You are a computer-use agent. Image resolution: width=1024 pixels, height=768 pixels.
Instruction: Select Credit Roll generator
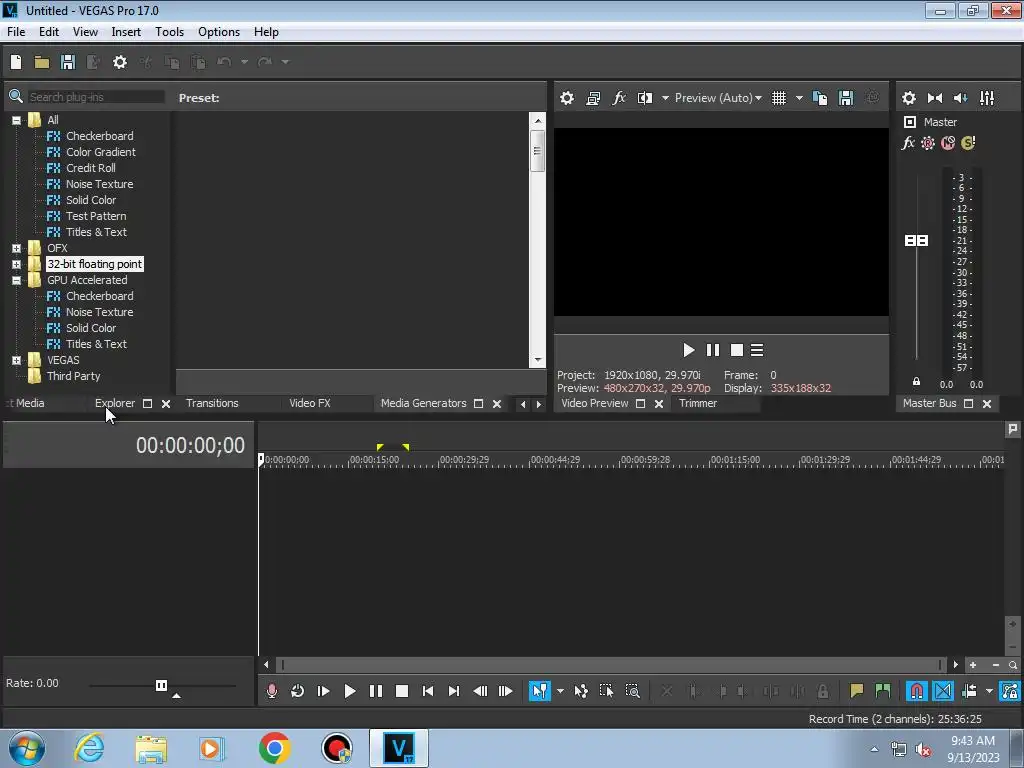[x=91, y=168]
